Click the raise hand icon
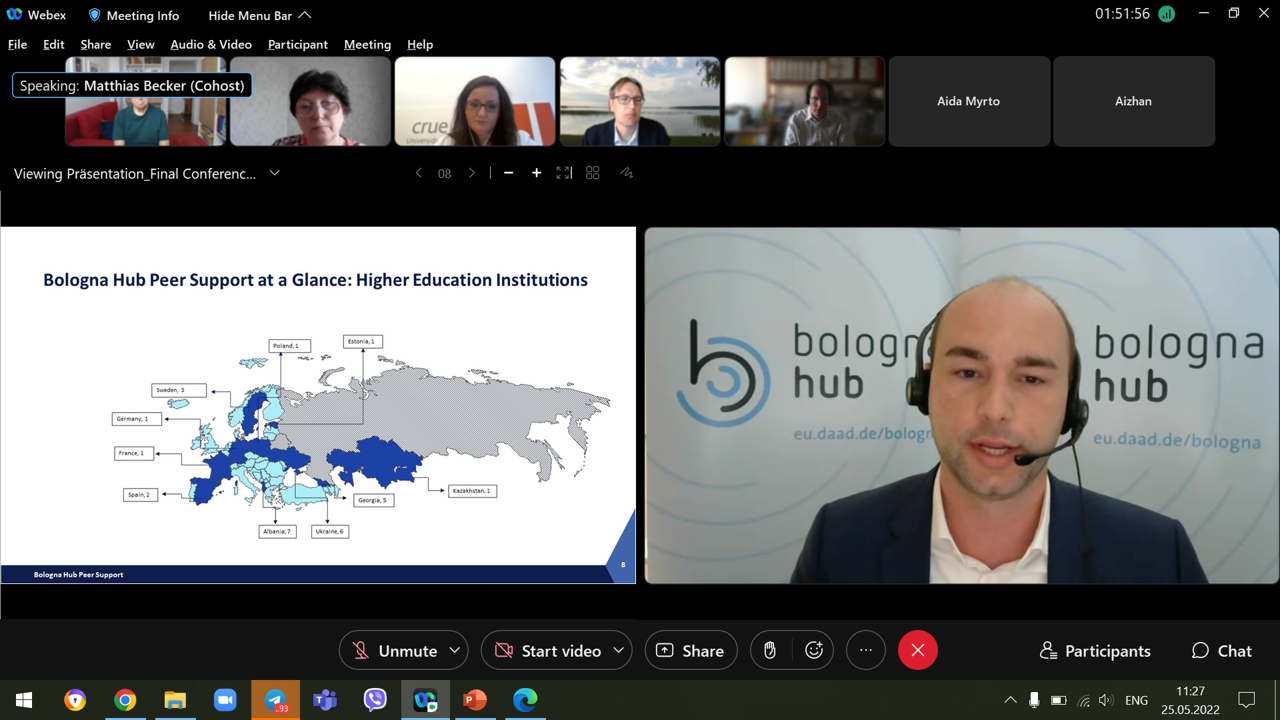Screen dimensions: 1280x720 click(769, 650)
